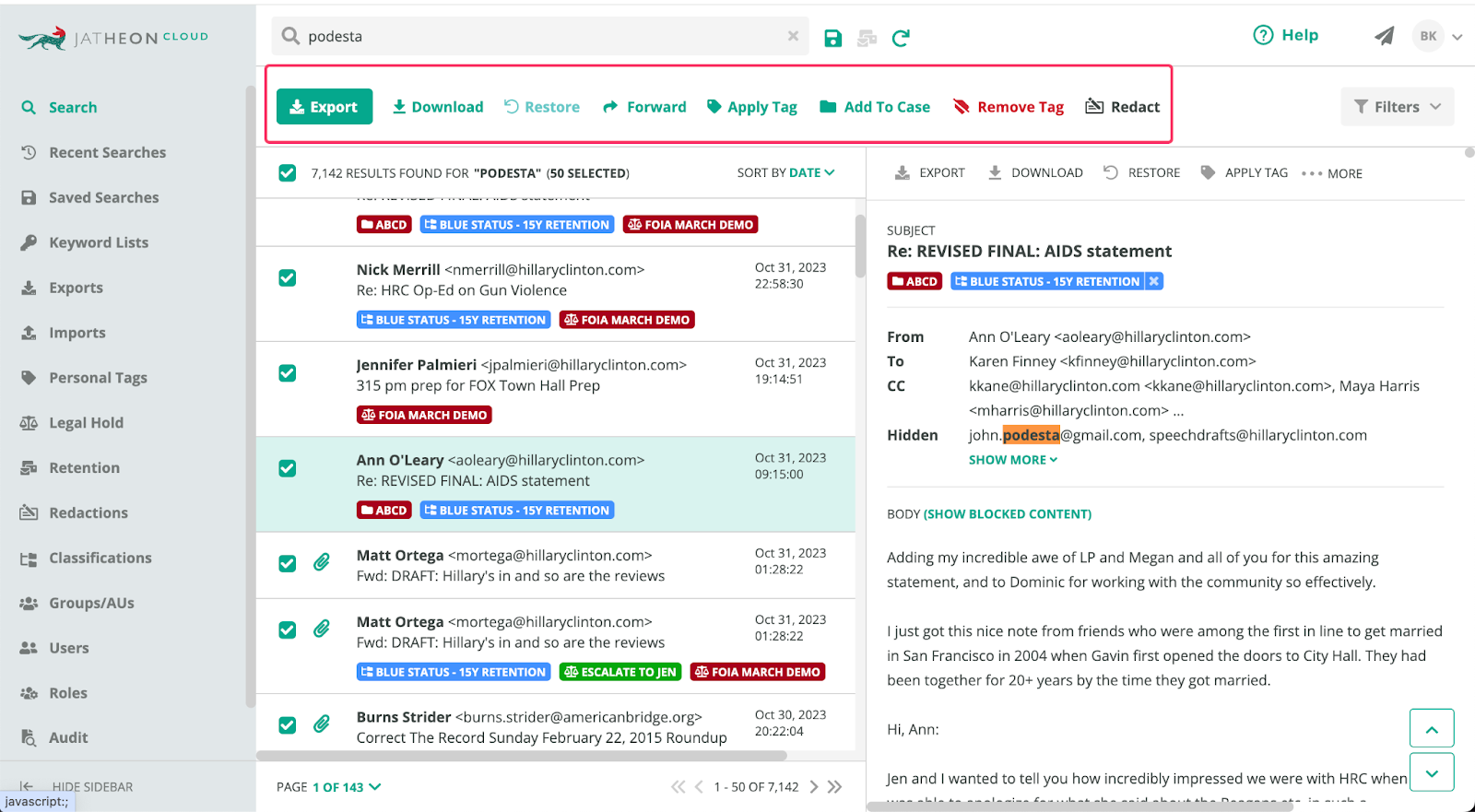Toggle the select-all results checkbox
This screenshot has height=812, width=1475.
(288, 173)
